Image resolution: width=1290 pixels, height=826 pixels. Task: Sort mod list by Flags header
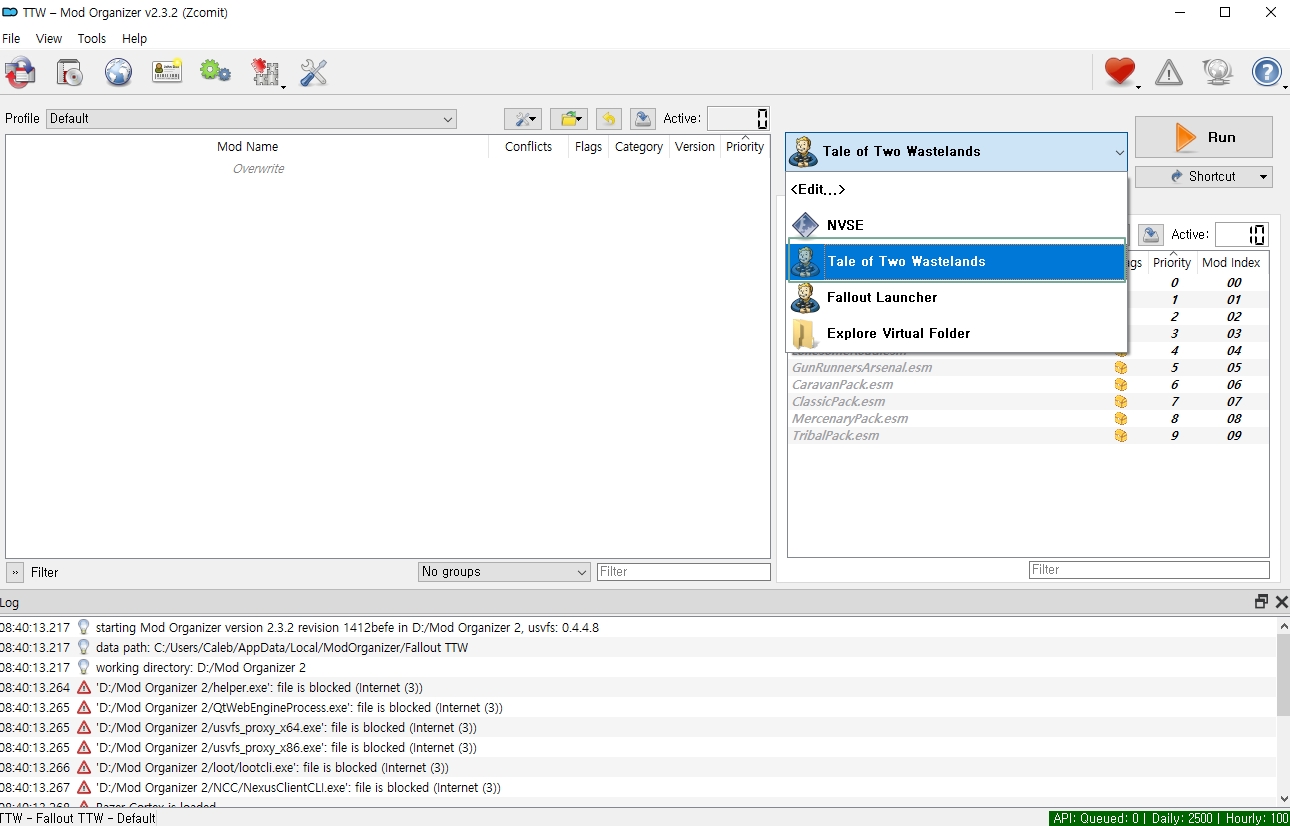[589, 147]
